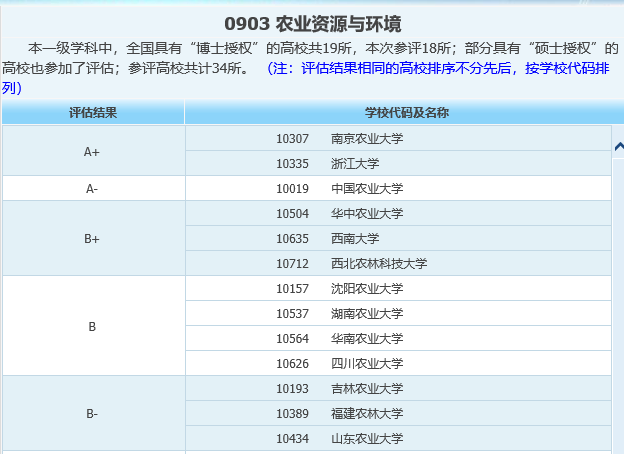
Task: Select the B- rating cell
Action: [94, 413]
